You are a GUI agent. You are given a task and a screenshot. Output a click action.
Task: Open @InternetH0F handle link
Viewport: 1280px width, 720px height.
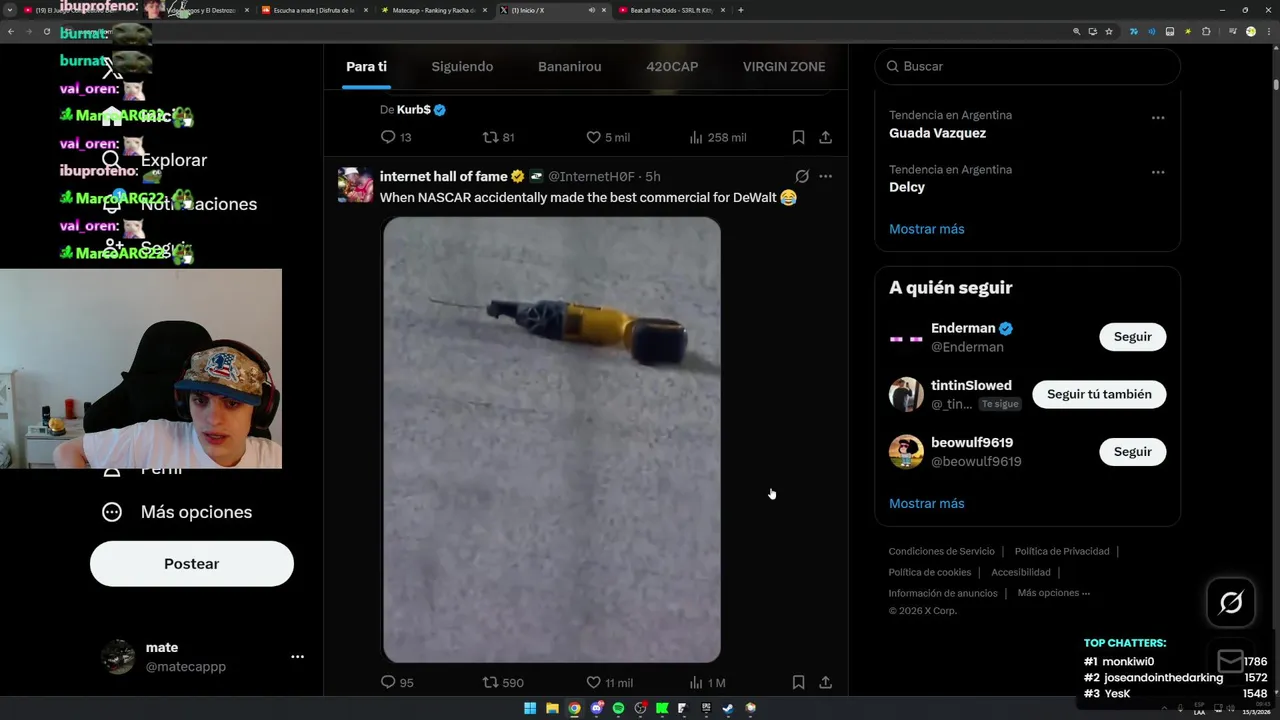[591, 177]
